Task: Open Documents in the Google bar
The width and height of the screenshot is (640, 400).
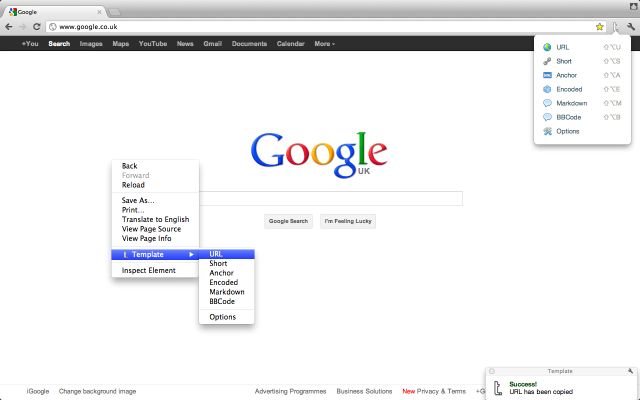Action: point(249,44)
